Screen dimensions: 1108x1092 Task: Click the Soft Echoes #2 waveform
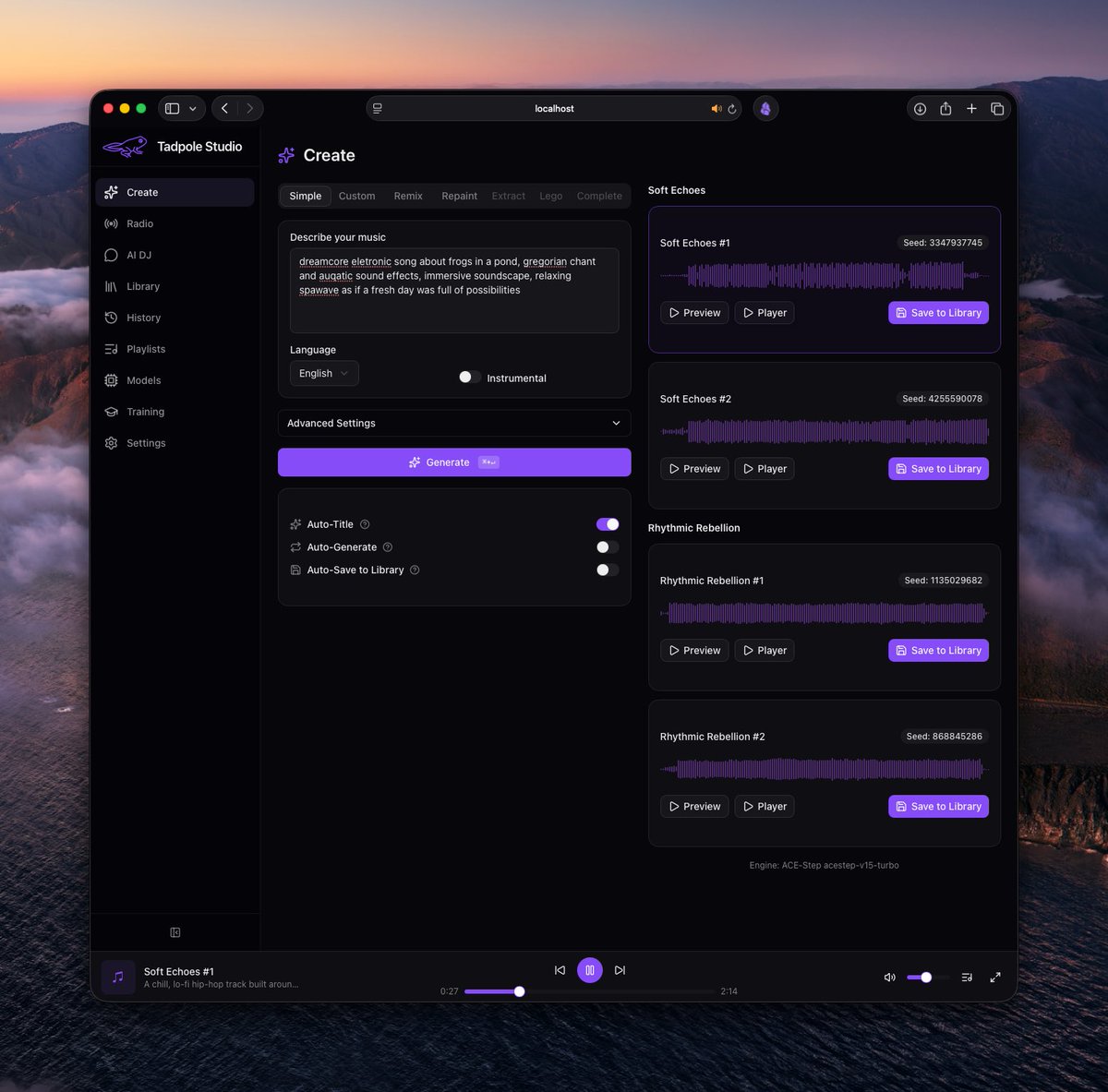825,431
